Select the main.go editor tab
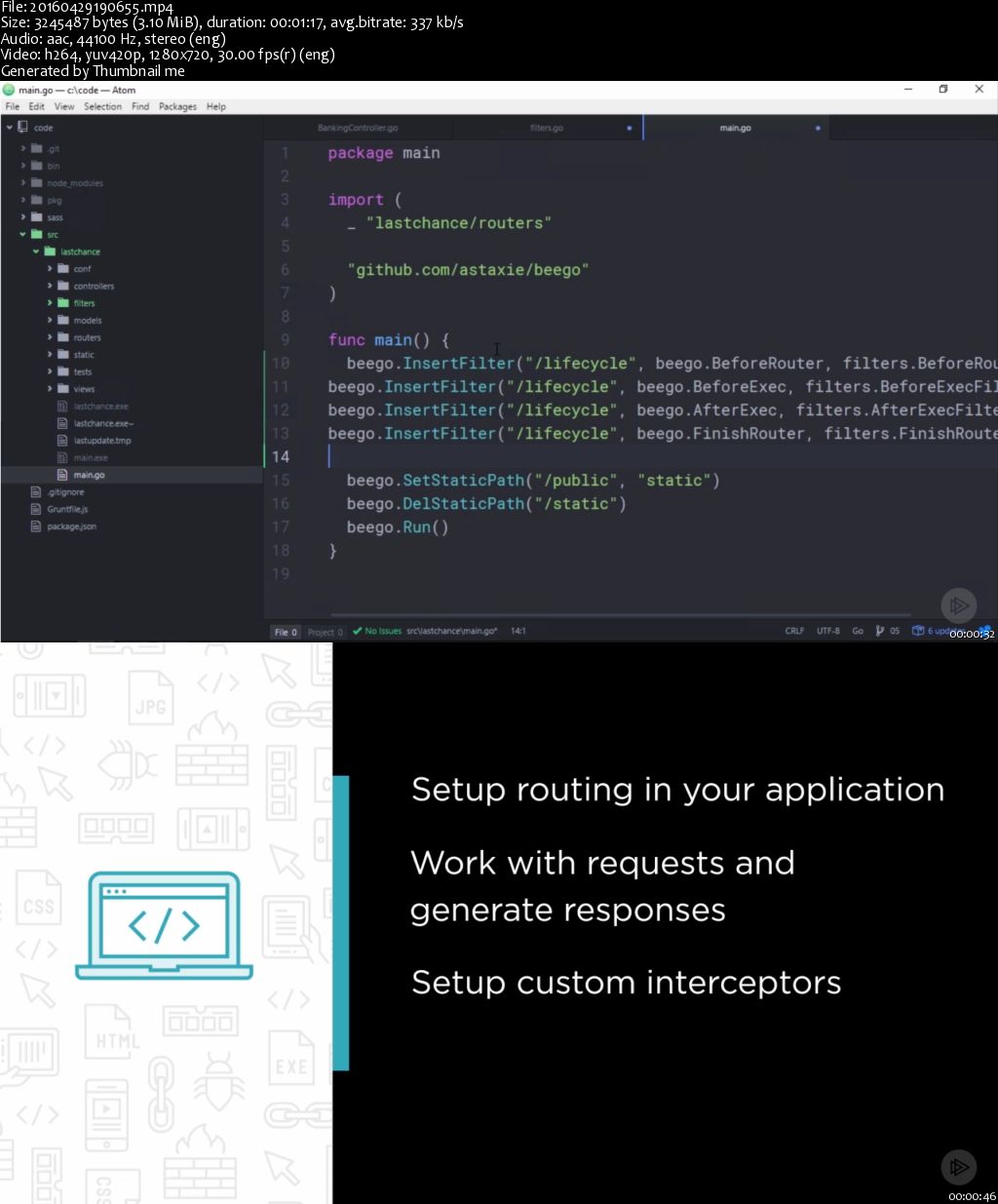Screen dimensions: 998x1204 (x=736, y=128)
